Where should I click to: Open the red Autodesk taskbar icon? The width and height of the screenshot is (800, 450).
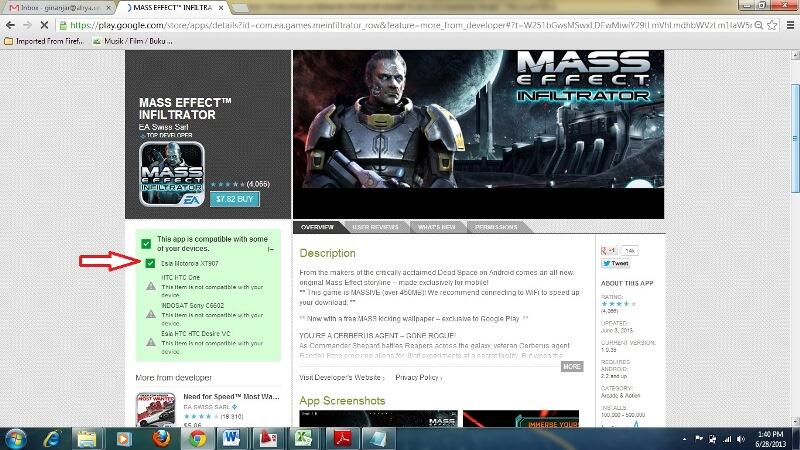pos(268,439)
